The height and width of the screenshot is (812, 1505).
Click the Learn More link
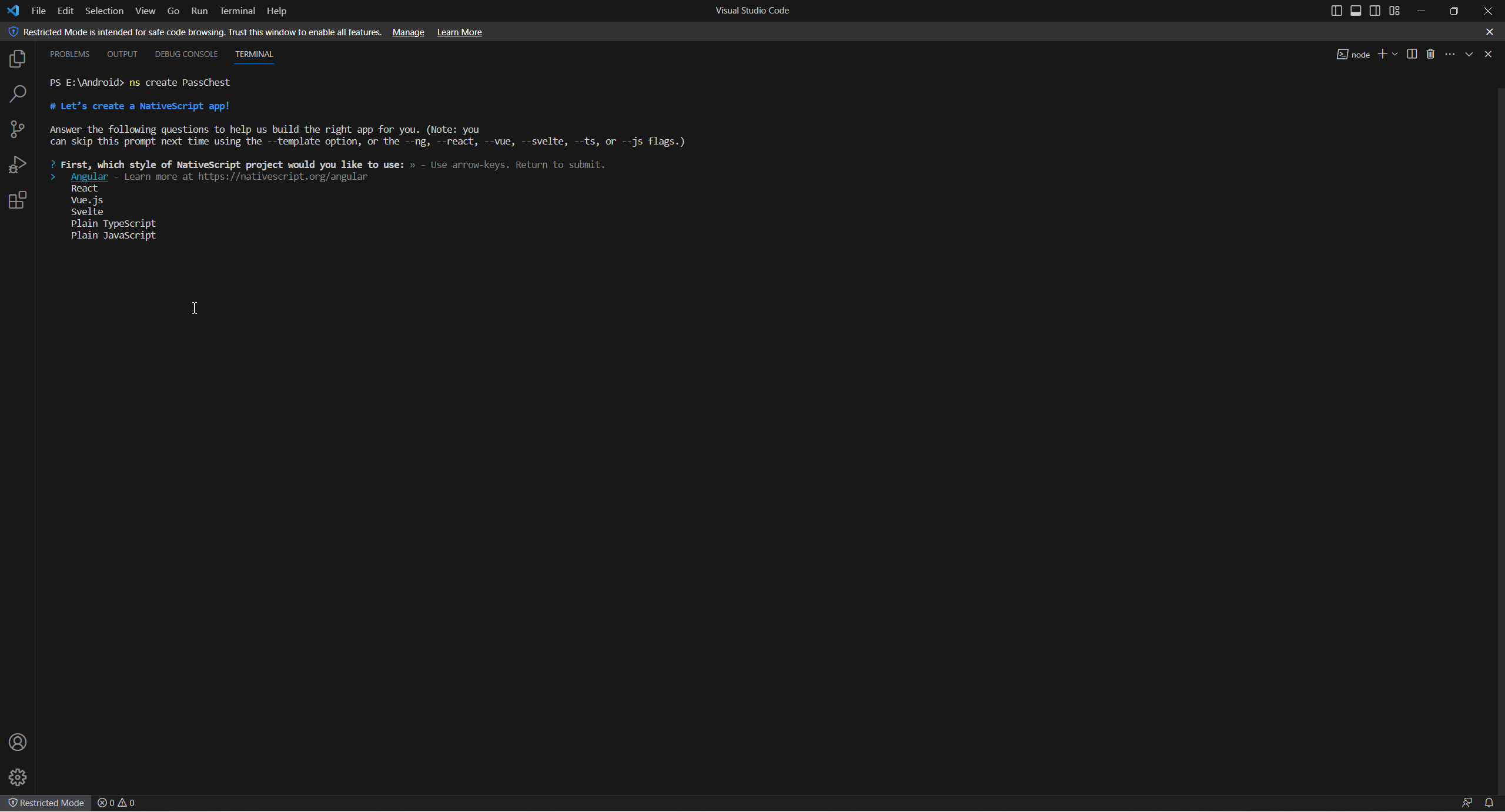(x=459, y=32)
